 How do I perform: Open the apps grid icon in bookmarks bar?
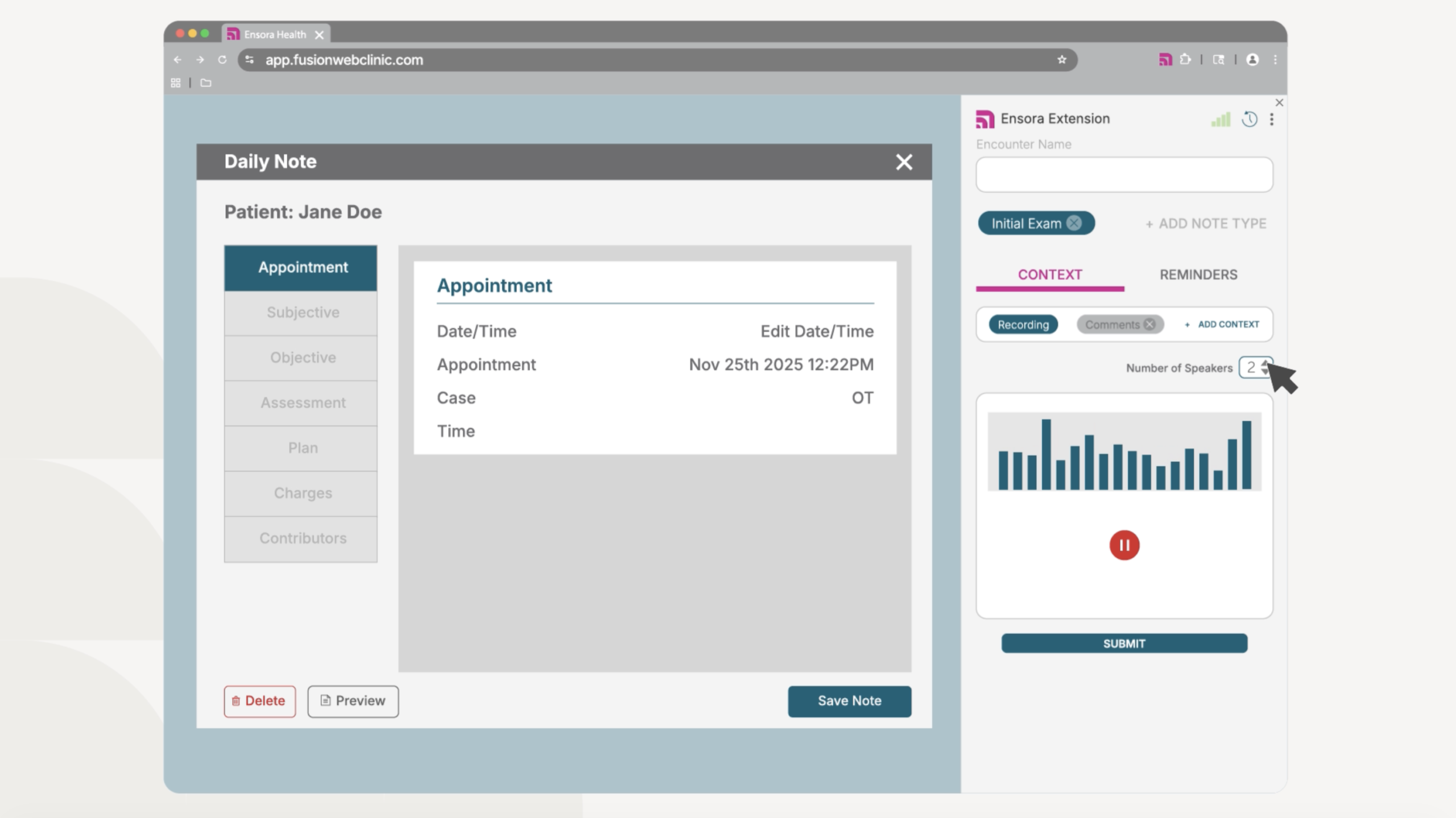(x=176, y=83)
